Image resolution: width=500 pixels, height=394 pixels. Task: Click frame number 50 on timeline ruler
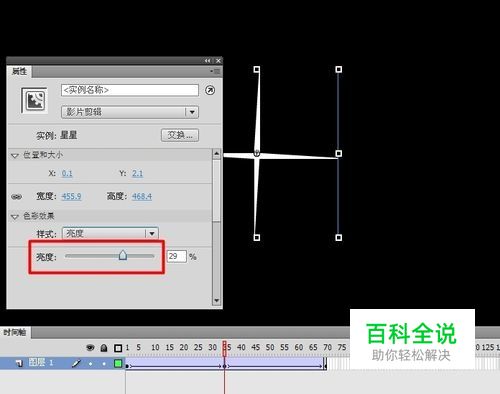pos(270,348)
